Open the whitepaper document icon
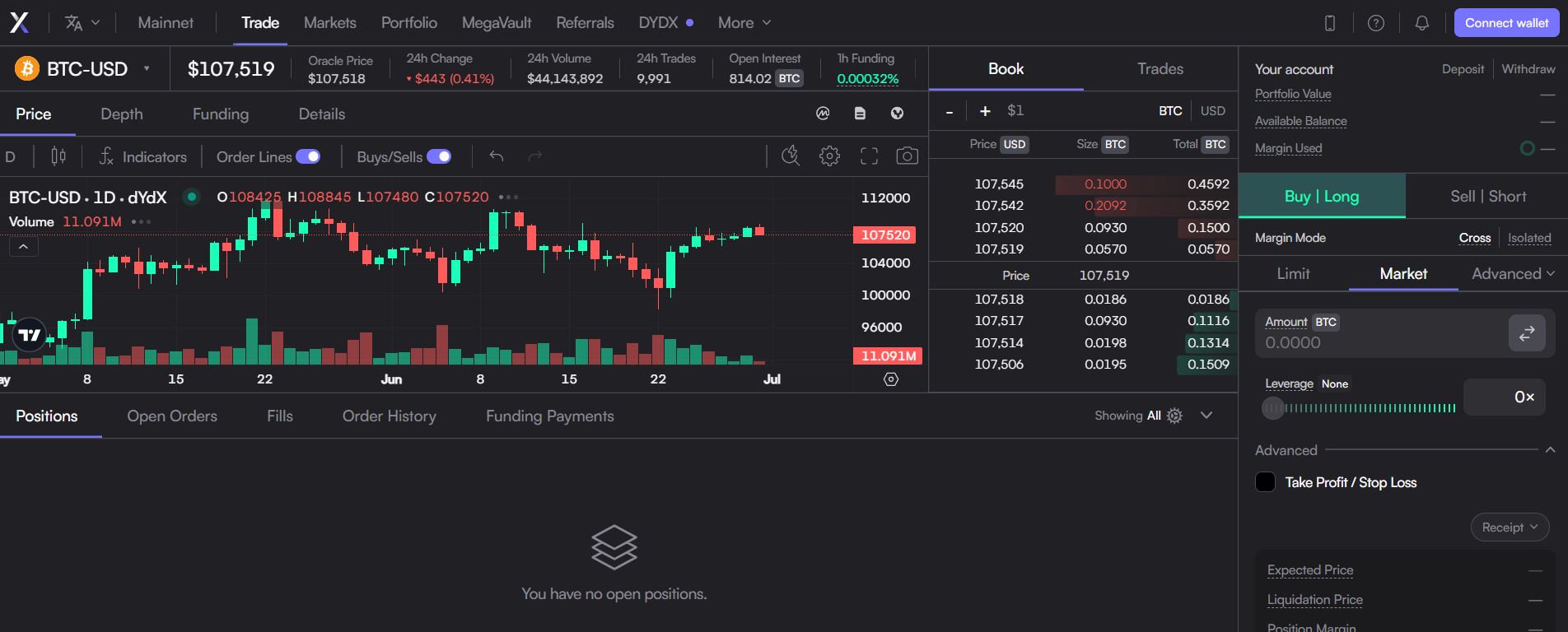The image size is (1568, 632). click(x=860, y=114)
